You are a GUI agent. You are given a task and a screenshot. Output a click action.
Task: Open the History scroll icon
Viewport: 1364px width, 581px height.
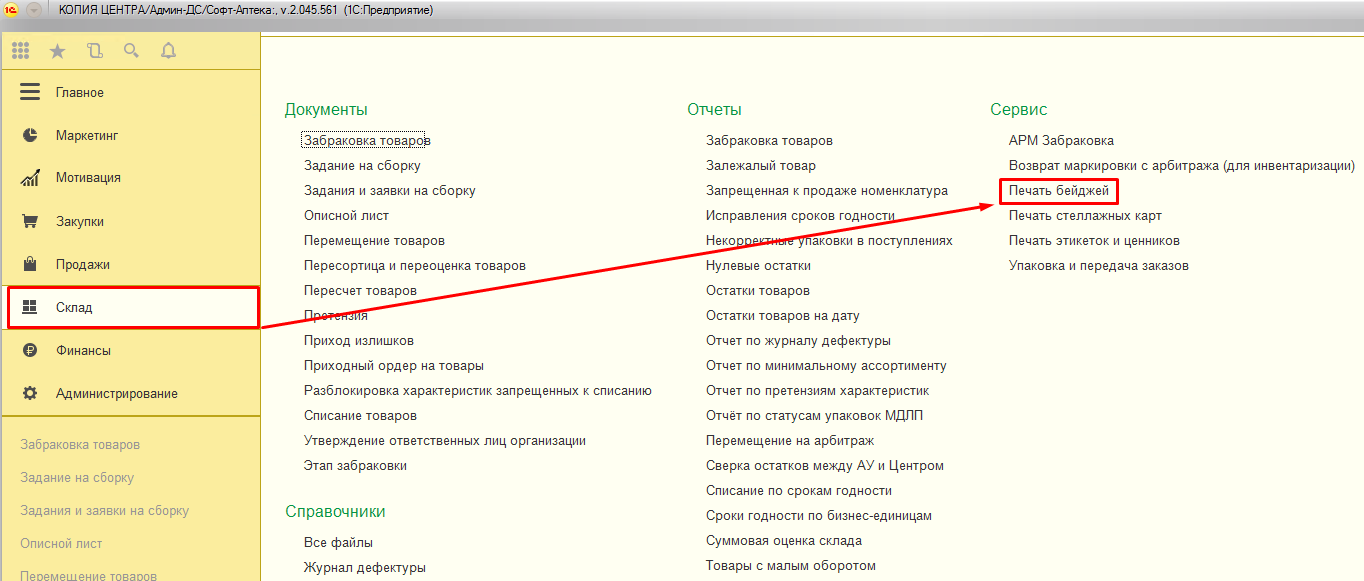95,51
